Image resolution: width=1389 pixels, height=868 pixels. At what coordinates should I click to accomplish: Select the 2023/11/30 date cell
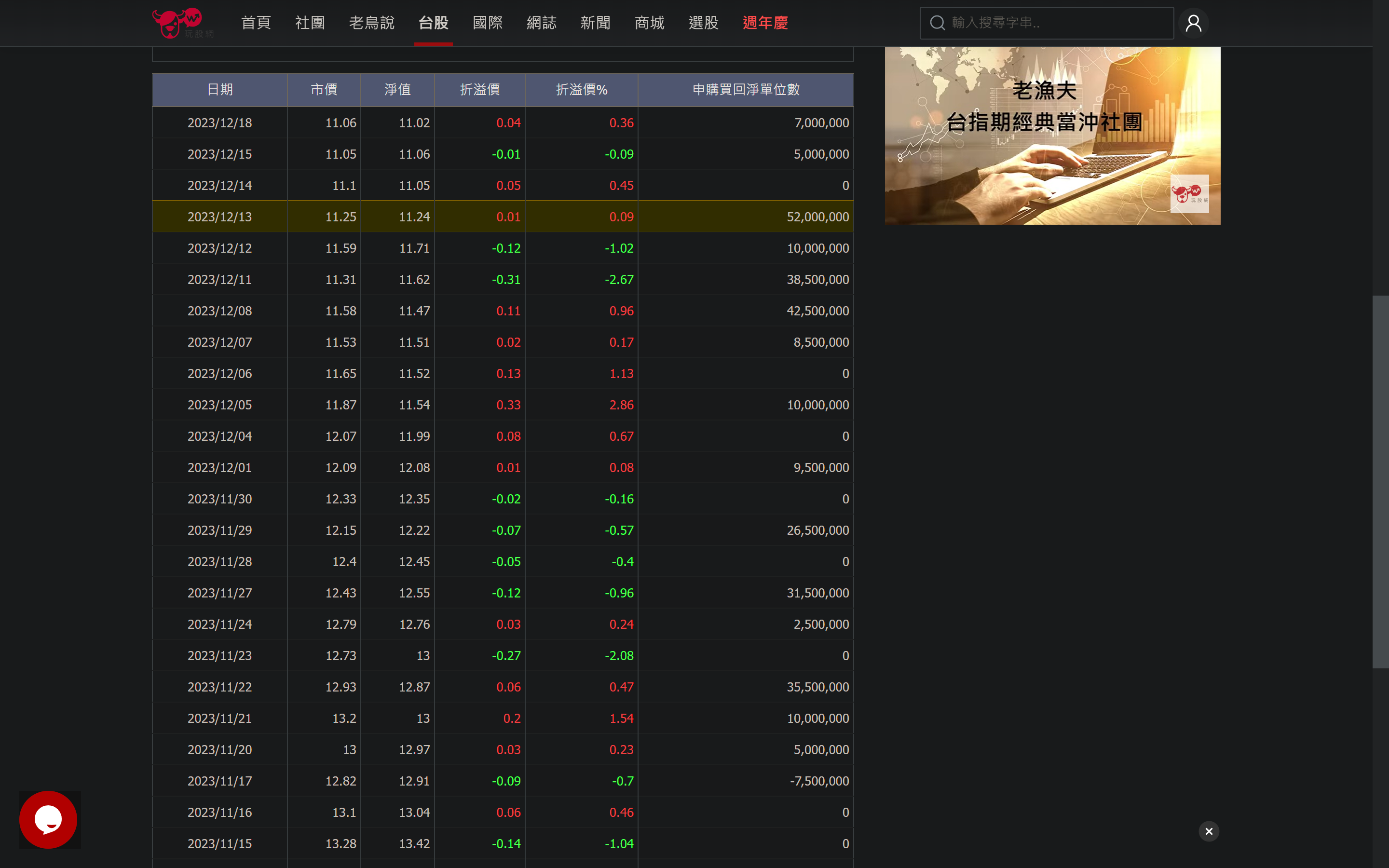(x=220, y=499)
